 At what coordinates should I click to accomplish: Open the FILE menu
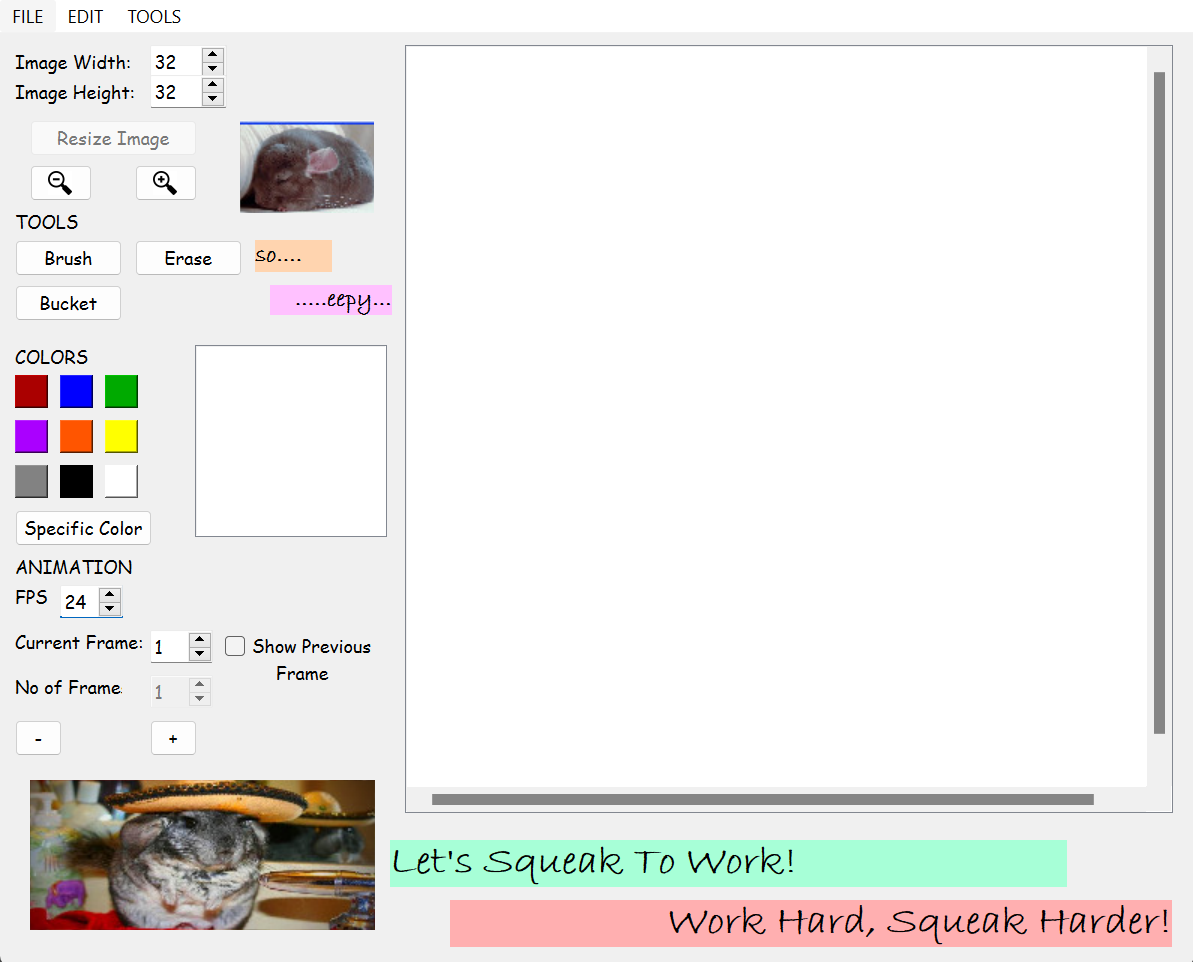(28, 17)
